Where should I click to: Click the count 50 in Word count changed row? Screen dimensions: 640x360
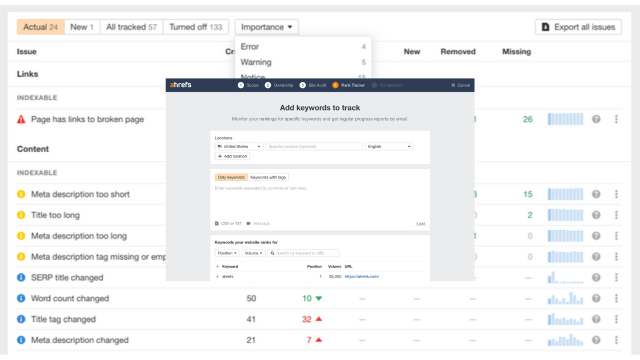coord(251,298)
